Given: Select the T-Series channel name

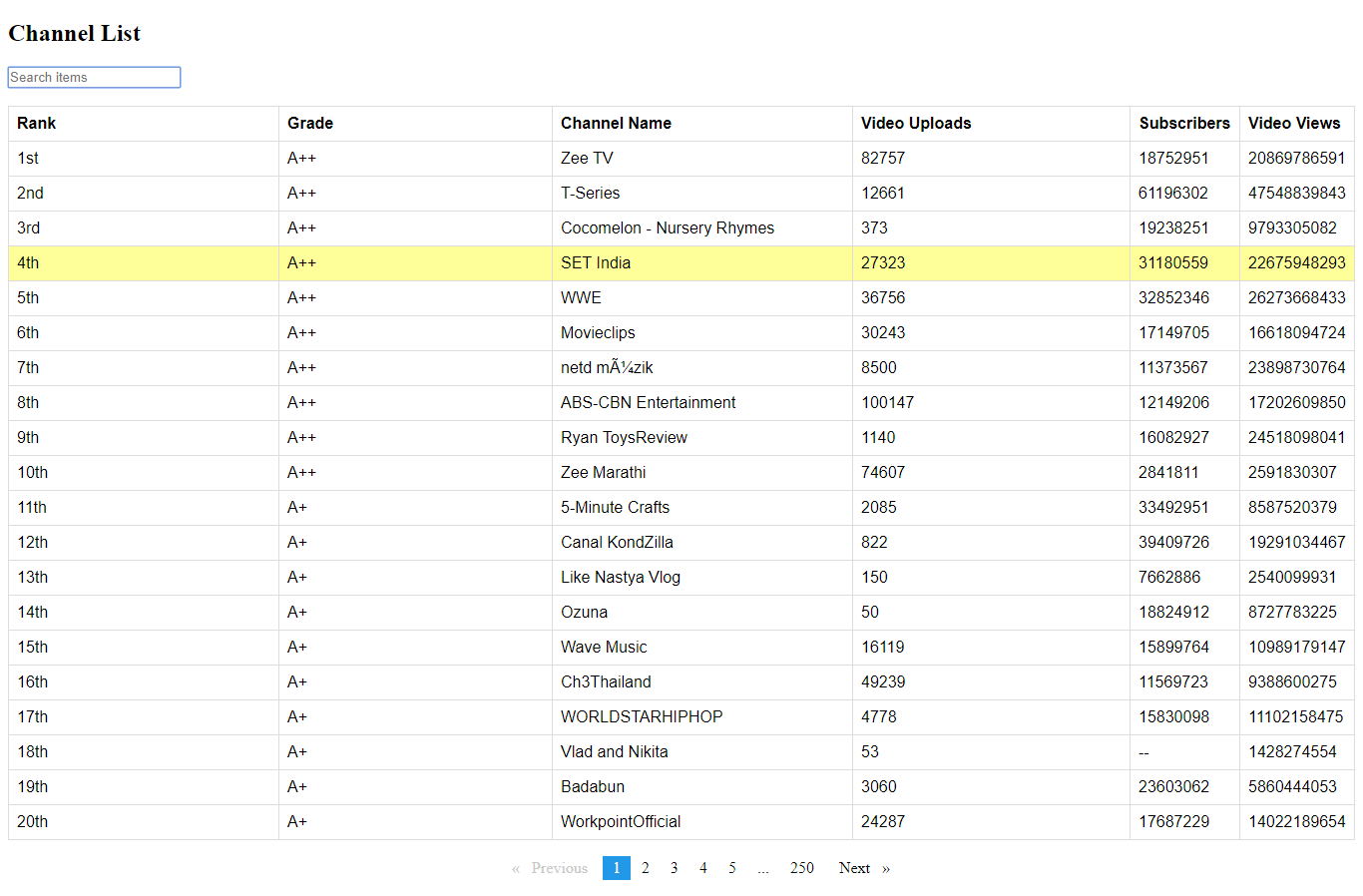Looking at the screenshot, I should pyautogui.click(x=590, y=194).
